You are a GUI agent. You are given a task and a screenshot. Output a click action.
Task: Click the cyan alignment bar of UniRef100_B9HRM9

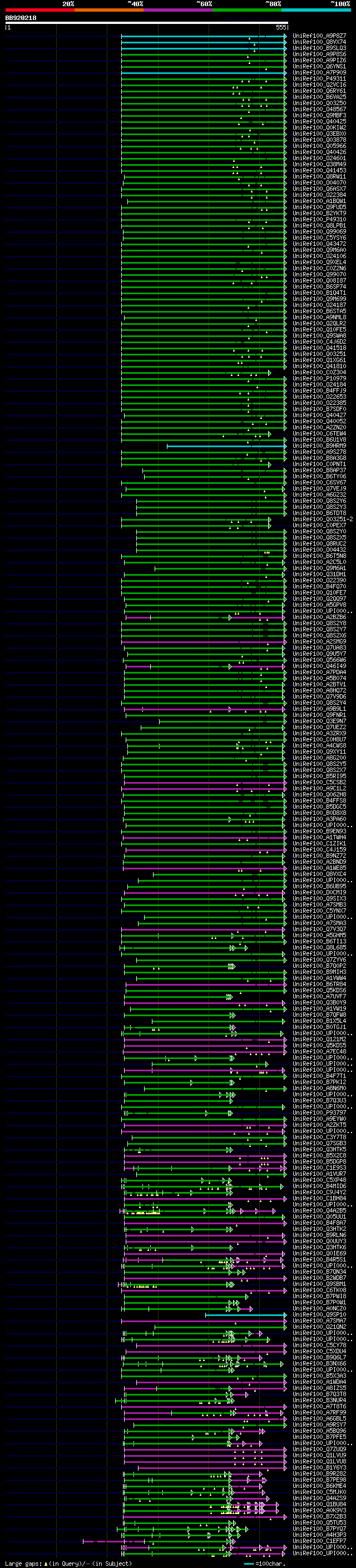coord(226,446)
